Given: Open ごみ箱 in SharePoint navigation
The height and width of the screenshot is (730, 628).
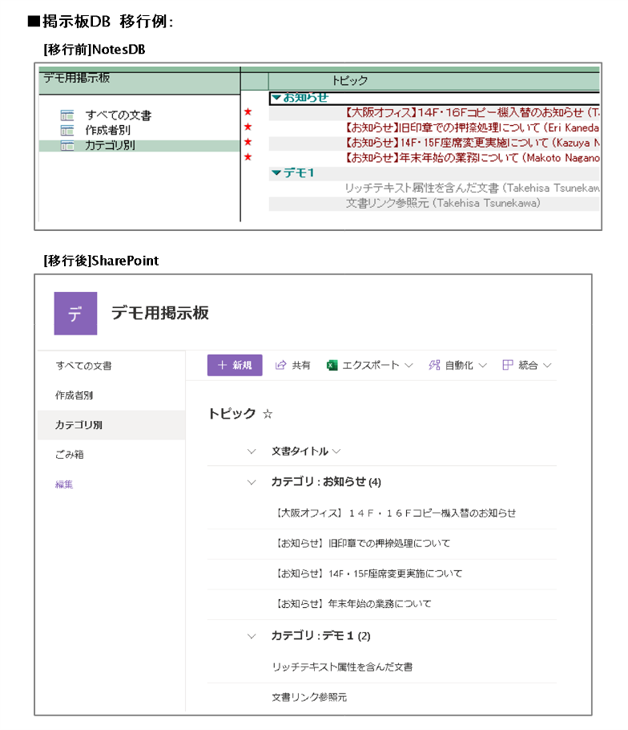Looking at the screenshot, I should tap(69, 455).
